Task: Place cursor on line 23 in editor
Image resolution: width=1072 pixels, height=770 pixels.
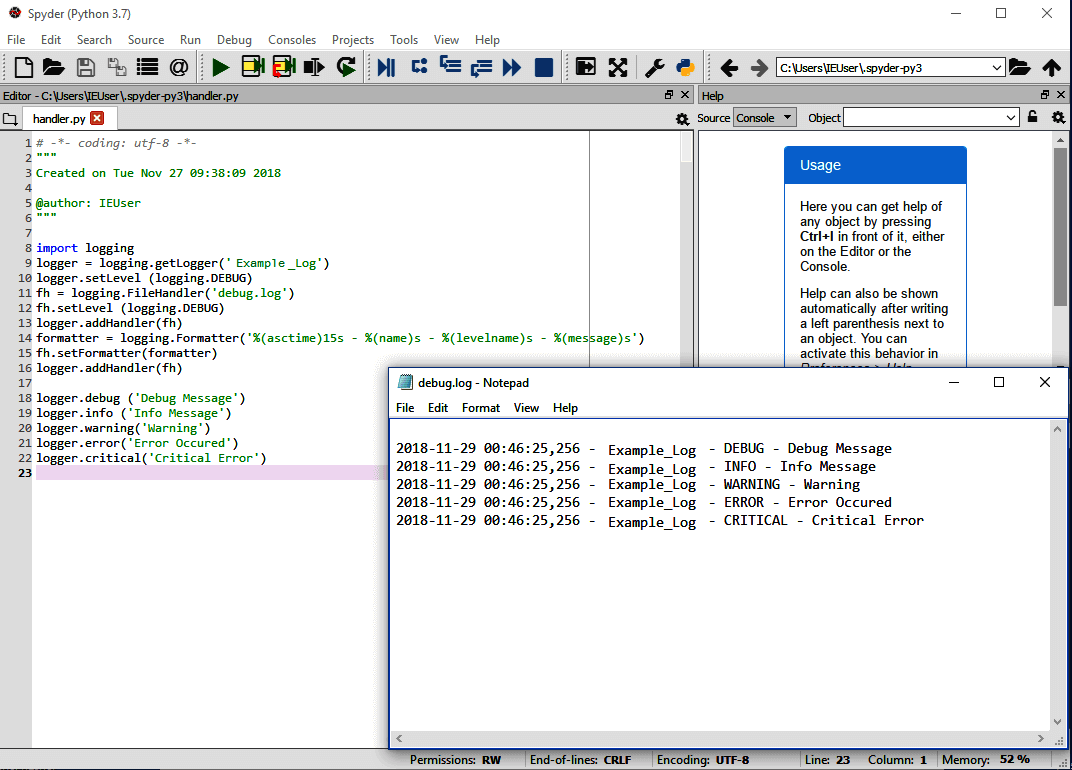Action: coord(212,473)
